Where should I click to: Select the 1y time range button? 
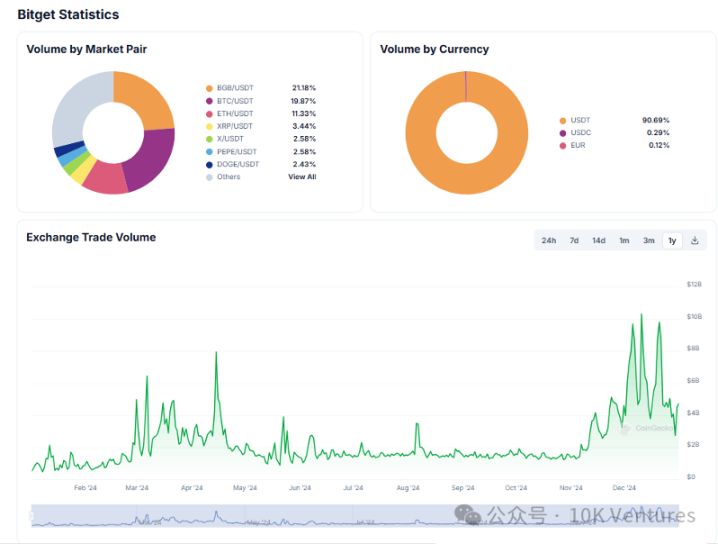click(672, 240)
